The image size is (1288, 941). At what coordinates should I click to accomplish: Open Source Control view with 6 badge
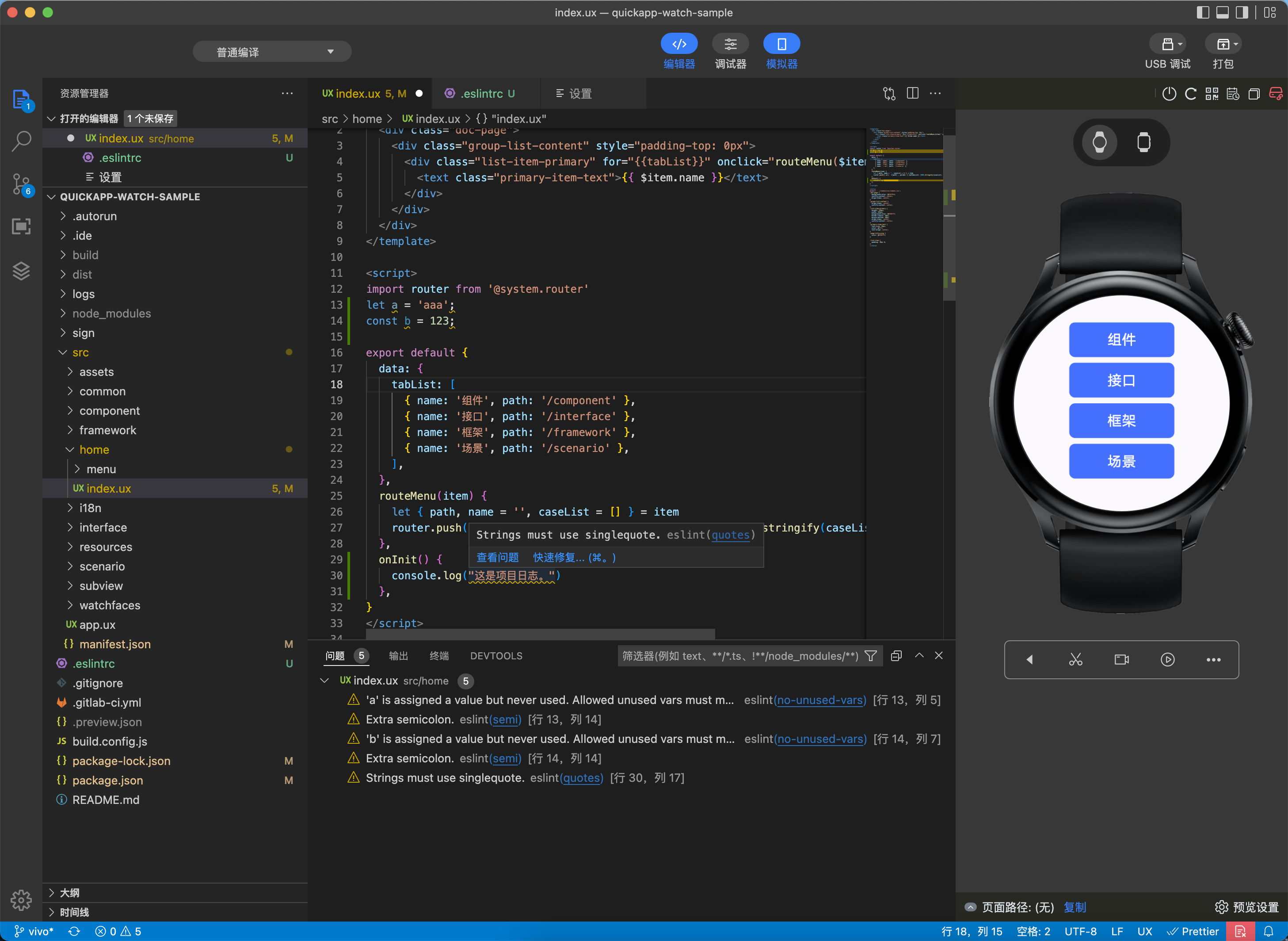pos(21,184)
